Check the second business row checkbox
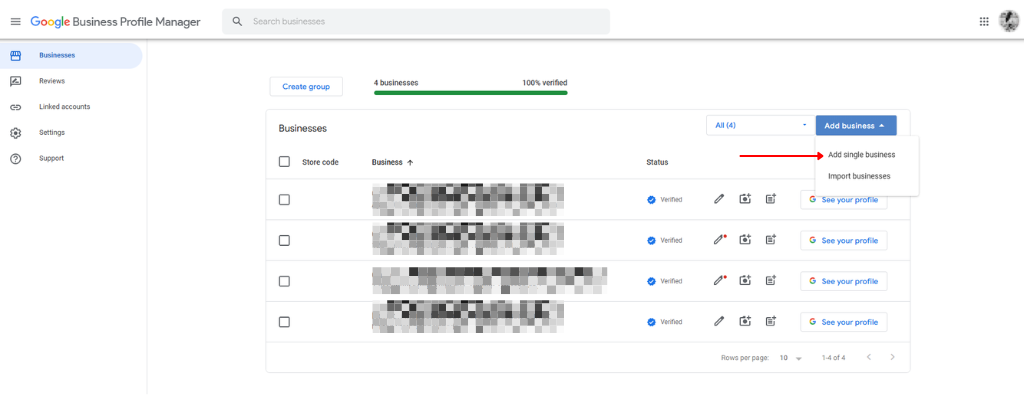This screenshot has width=1024, height=400. [x=284, y=240]
